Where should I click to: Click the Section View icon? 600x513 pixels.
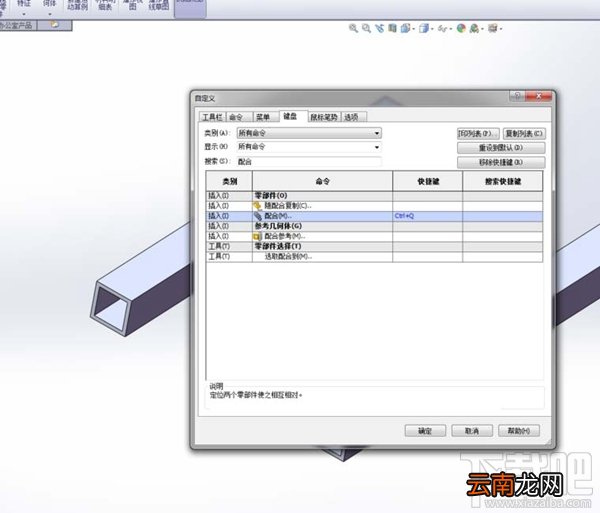coord(392,28)
